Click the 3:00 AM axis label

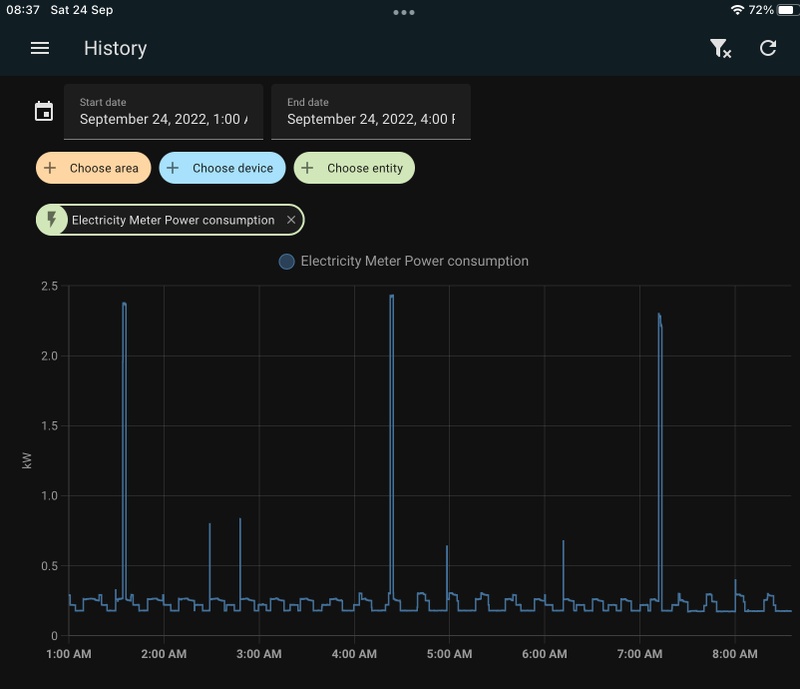click(259, 654)
